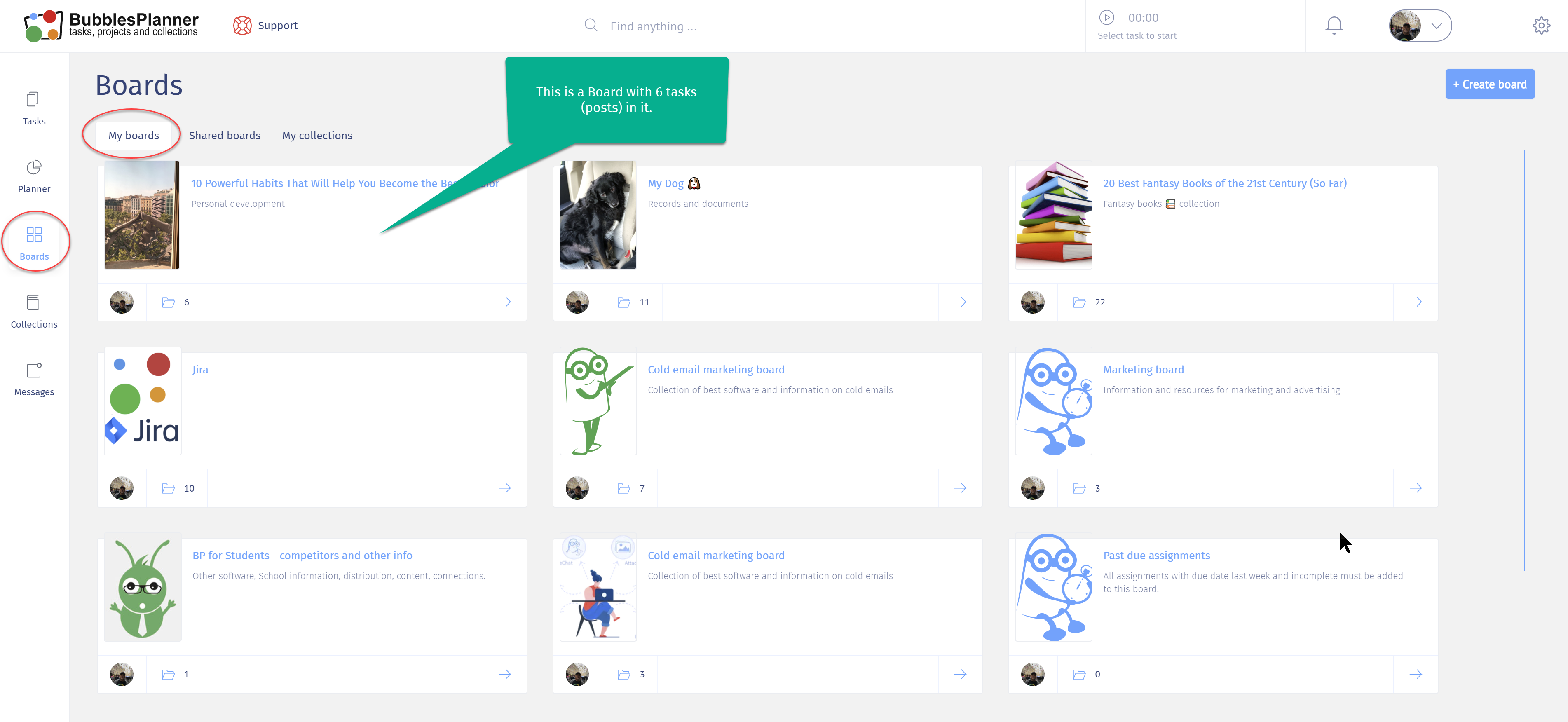
Task: Open the Jira board title
Action: [x=200, y=370]
